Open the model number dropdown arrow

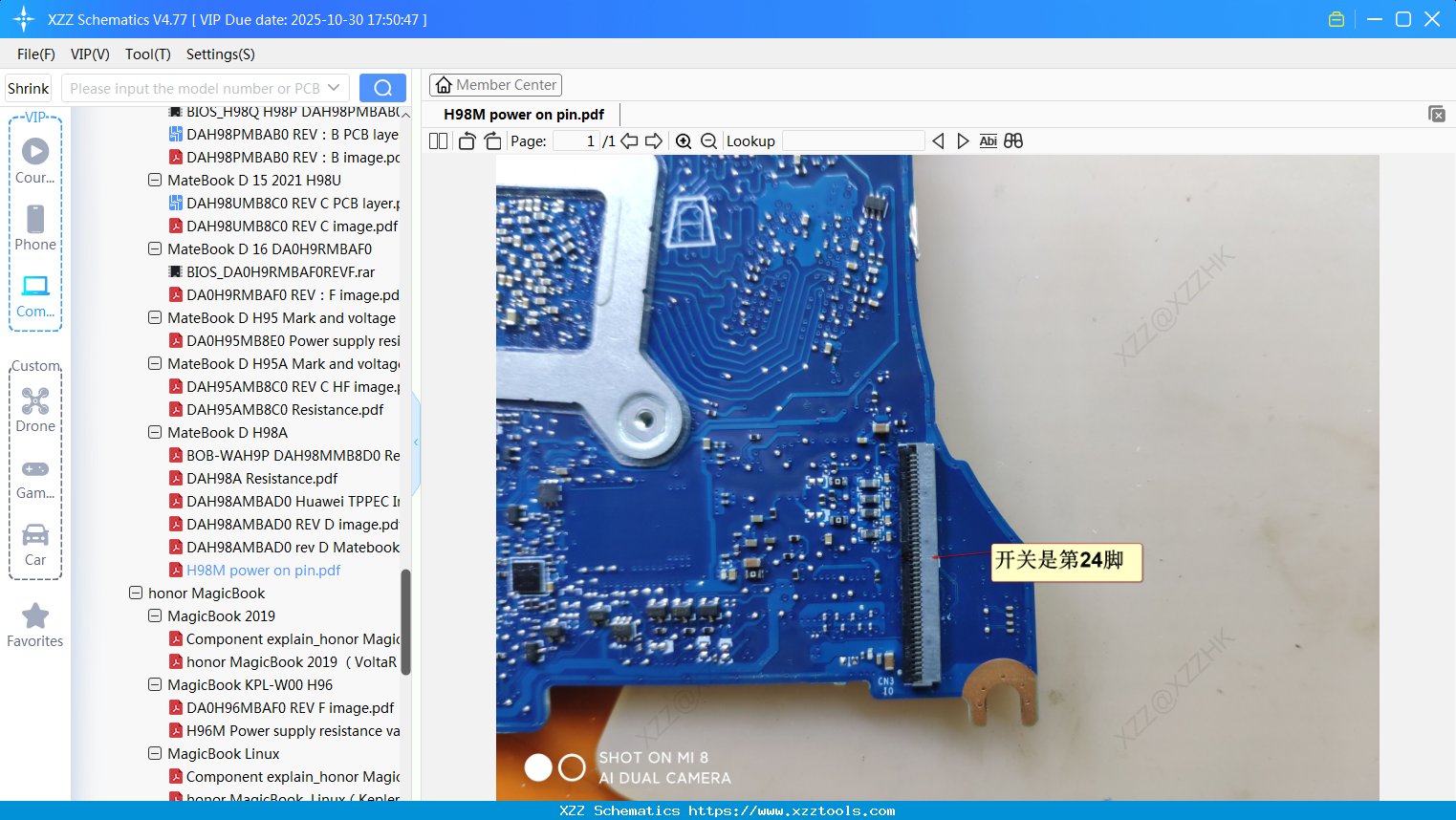click(x=334, y=88)
